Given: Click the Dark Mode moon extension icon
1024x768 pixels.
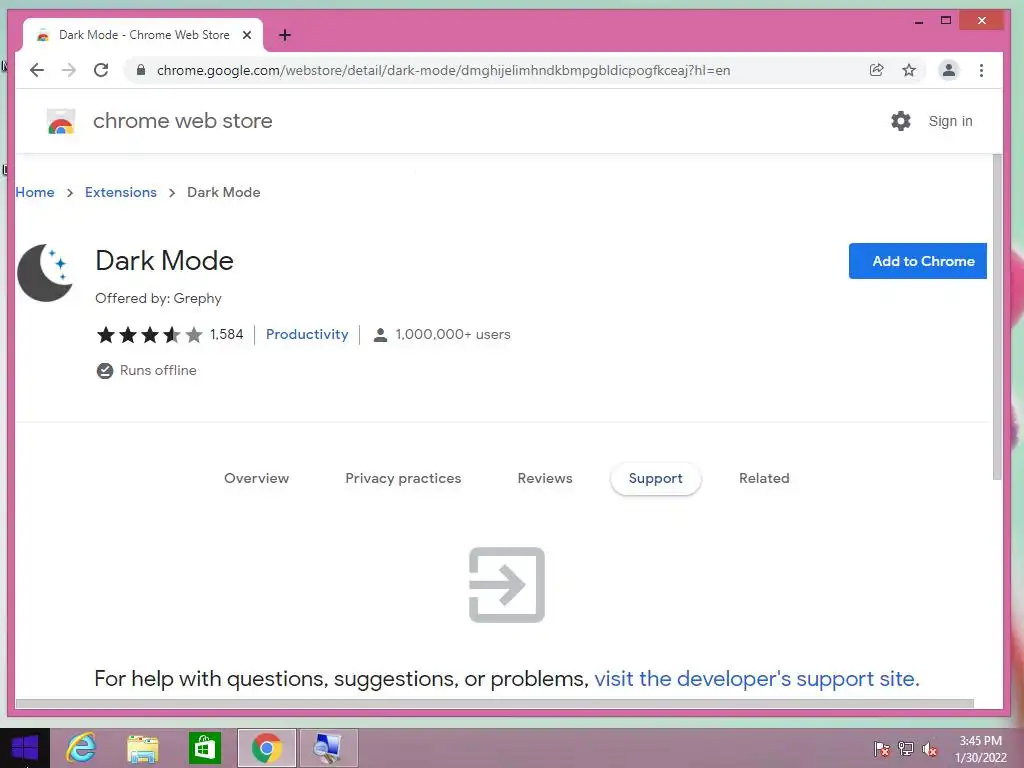Looking at the screenshot, I should 46,273.
